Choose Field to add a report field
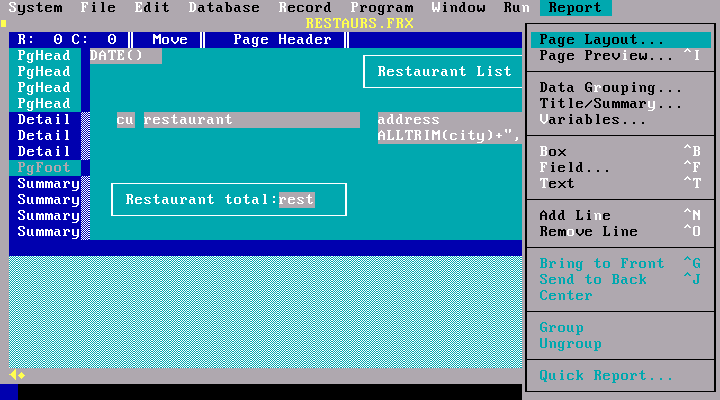This screenshot has width=720, height=400. (560, 168)
